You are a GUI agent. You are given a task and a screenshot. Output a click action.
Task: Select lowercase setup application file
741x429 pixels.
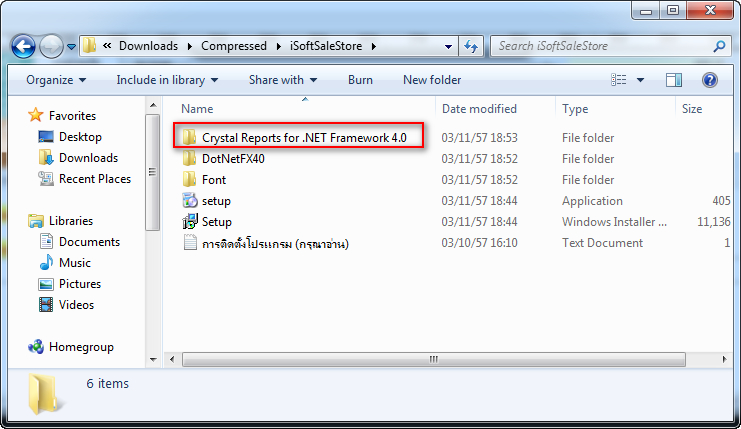[x=216, y=201]
